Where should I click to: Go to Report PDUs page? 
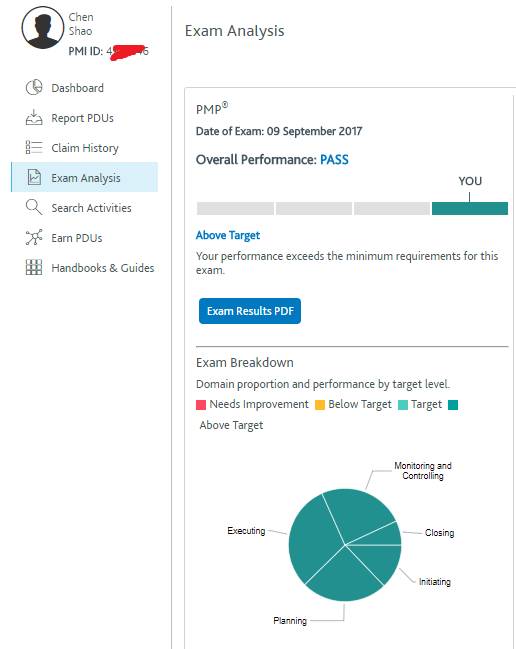pos(82,118)
